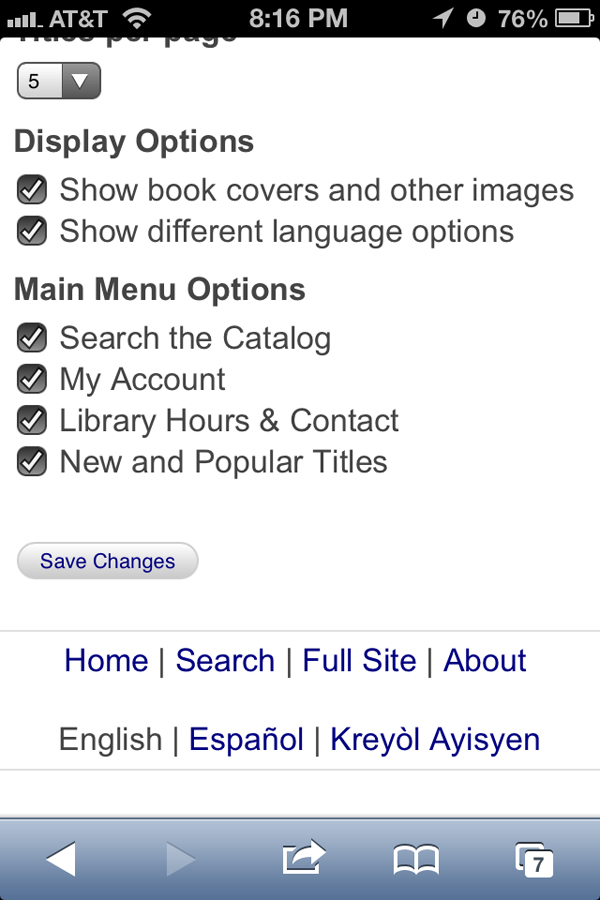
Task: Disable My Account menu option
Action: coord(32,379)
